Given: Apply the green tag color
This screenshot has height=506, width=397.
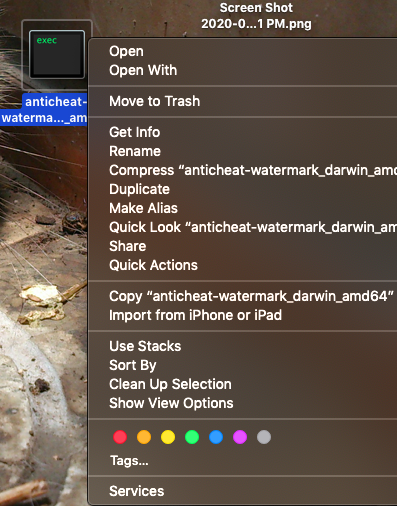Looking at the screenshot, I should pyautogui.click(x=192, y=437).
